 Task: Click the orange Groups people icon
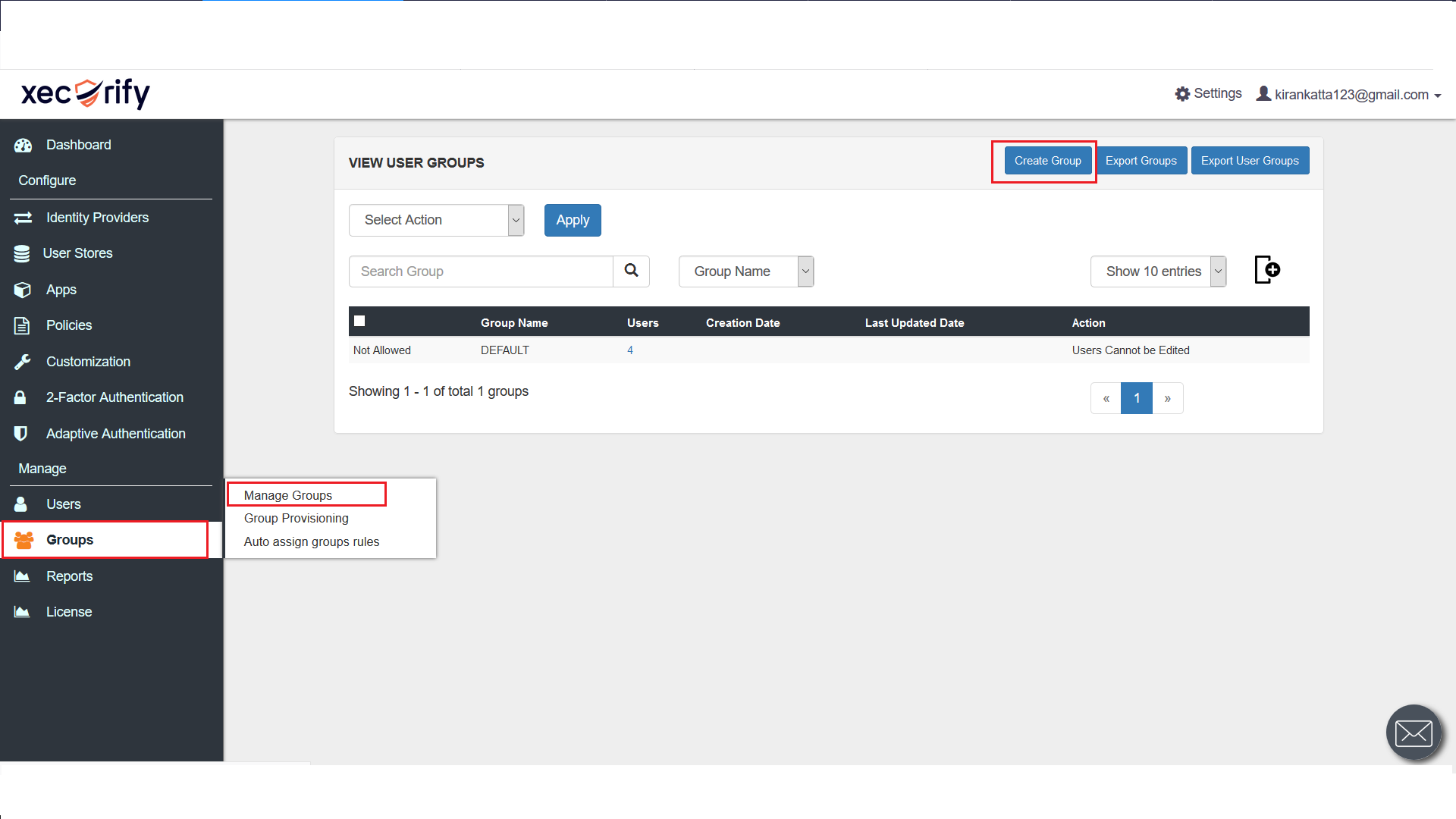[24, 540]
